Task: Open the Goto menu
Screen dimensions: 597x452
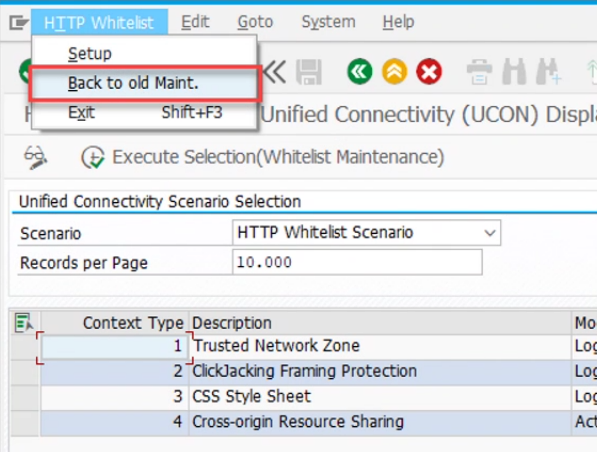Action: pyautogui.click(x=255, y=22)
